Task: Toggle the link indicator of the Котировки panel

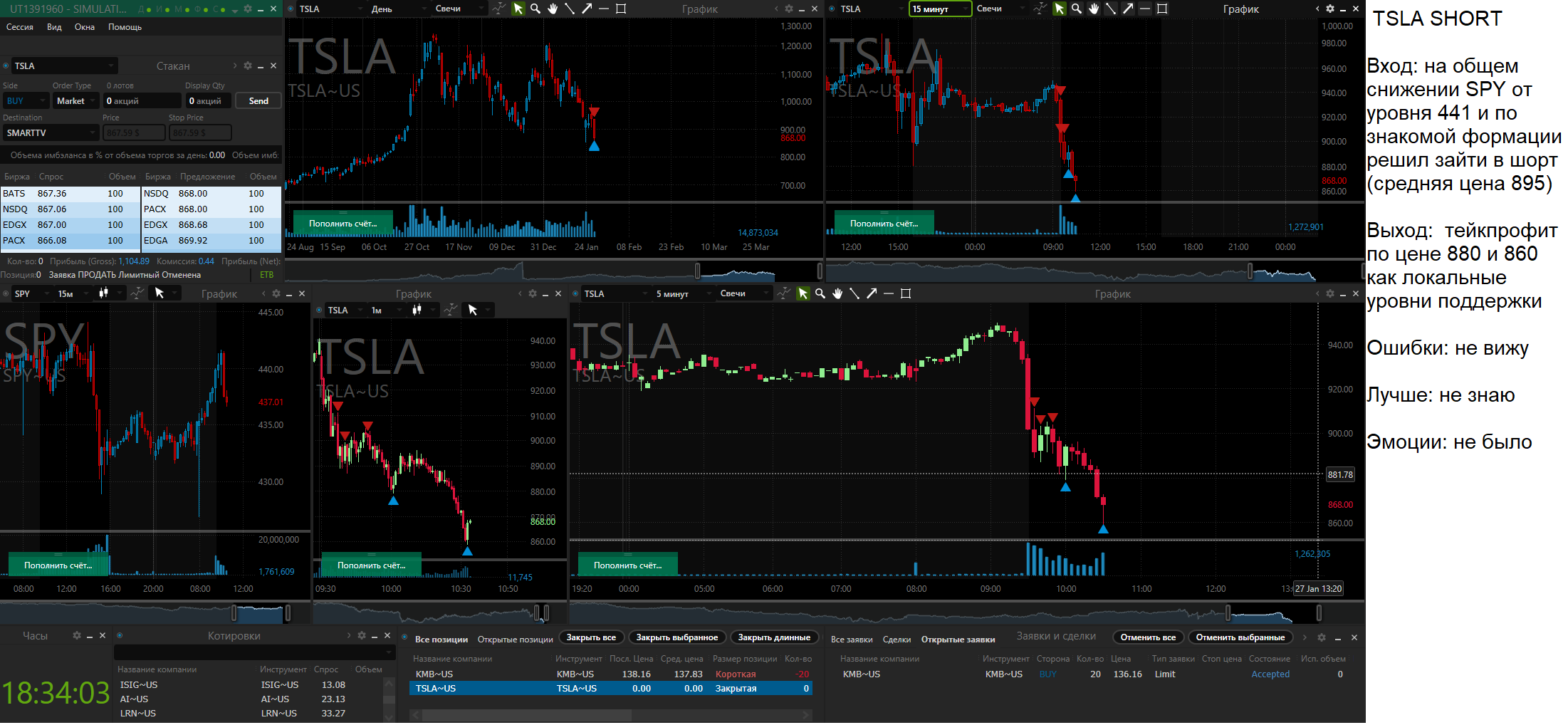Action: pos(120,635)
